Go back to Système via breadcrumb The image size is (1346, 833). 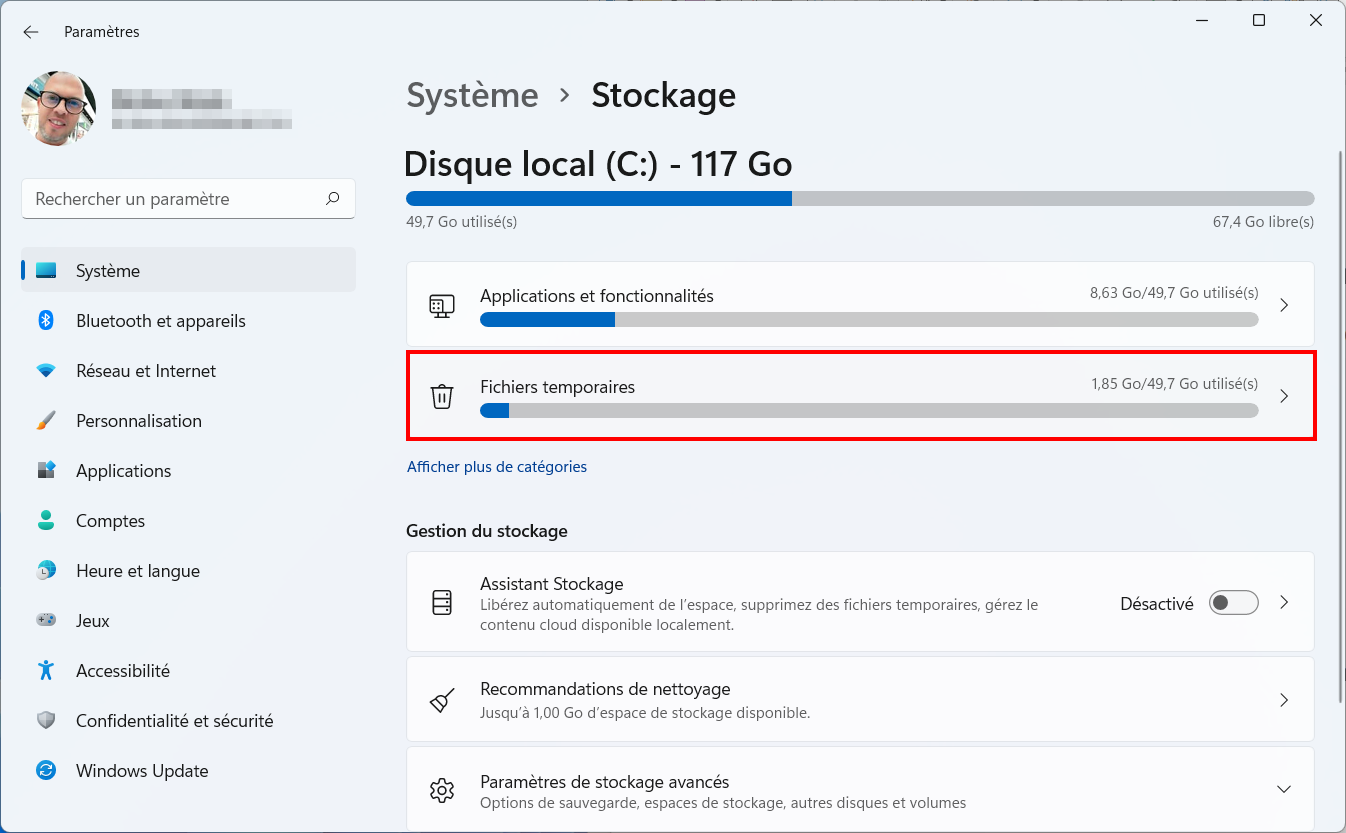coord(472,96)
